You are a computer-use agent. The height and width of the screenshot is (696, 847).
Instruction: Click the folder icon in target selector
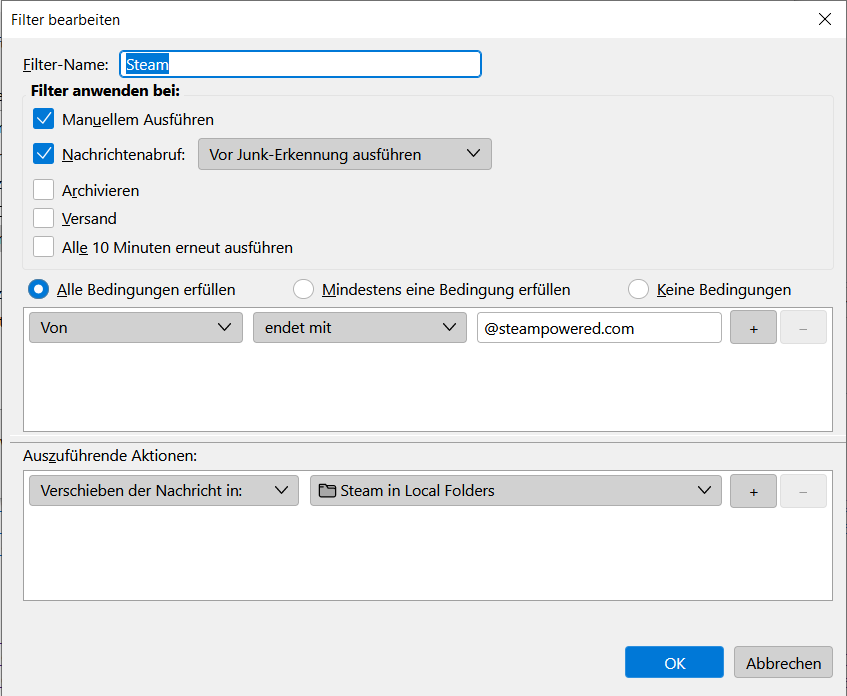click(327, 491)
